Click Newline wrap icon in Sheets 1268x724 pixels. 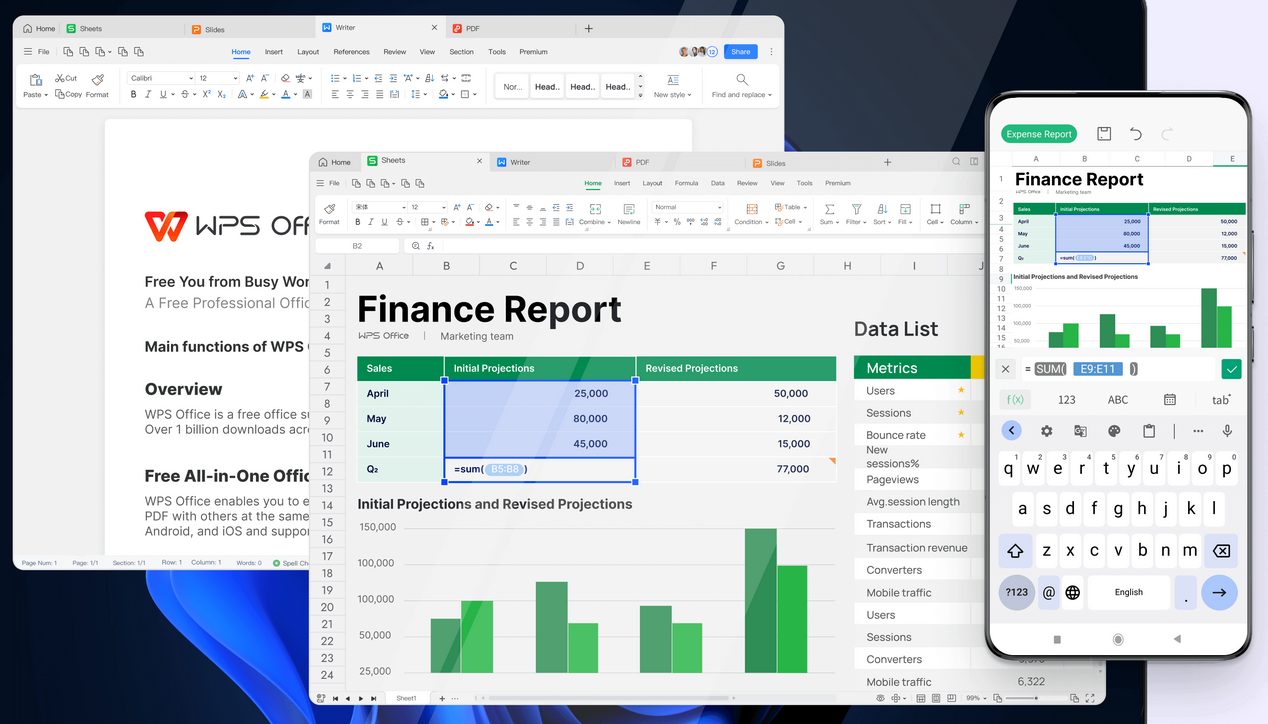point(629,209)
